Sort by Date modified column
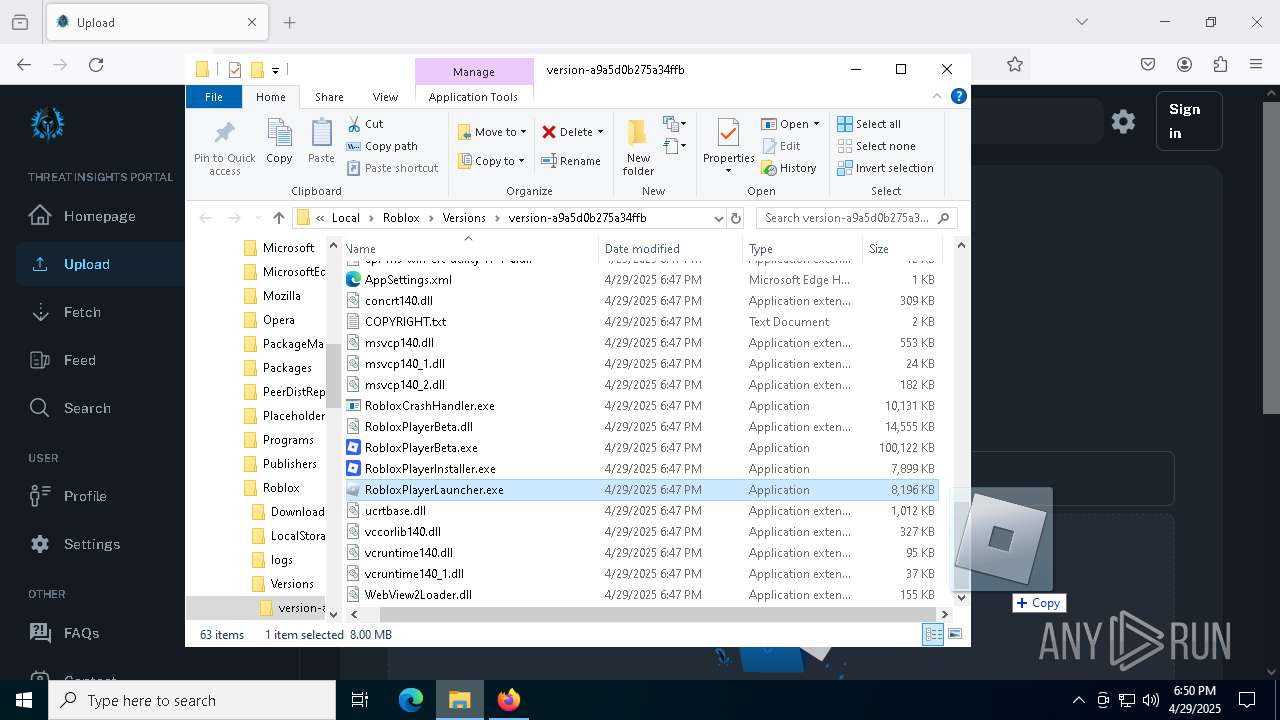The width and height of the screenshot is (1280, 720). [670, 249]
